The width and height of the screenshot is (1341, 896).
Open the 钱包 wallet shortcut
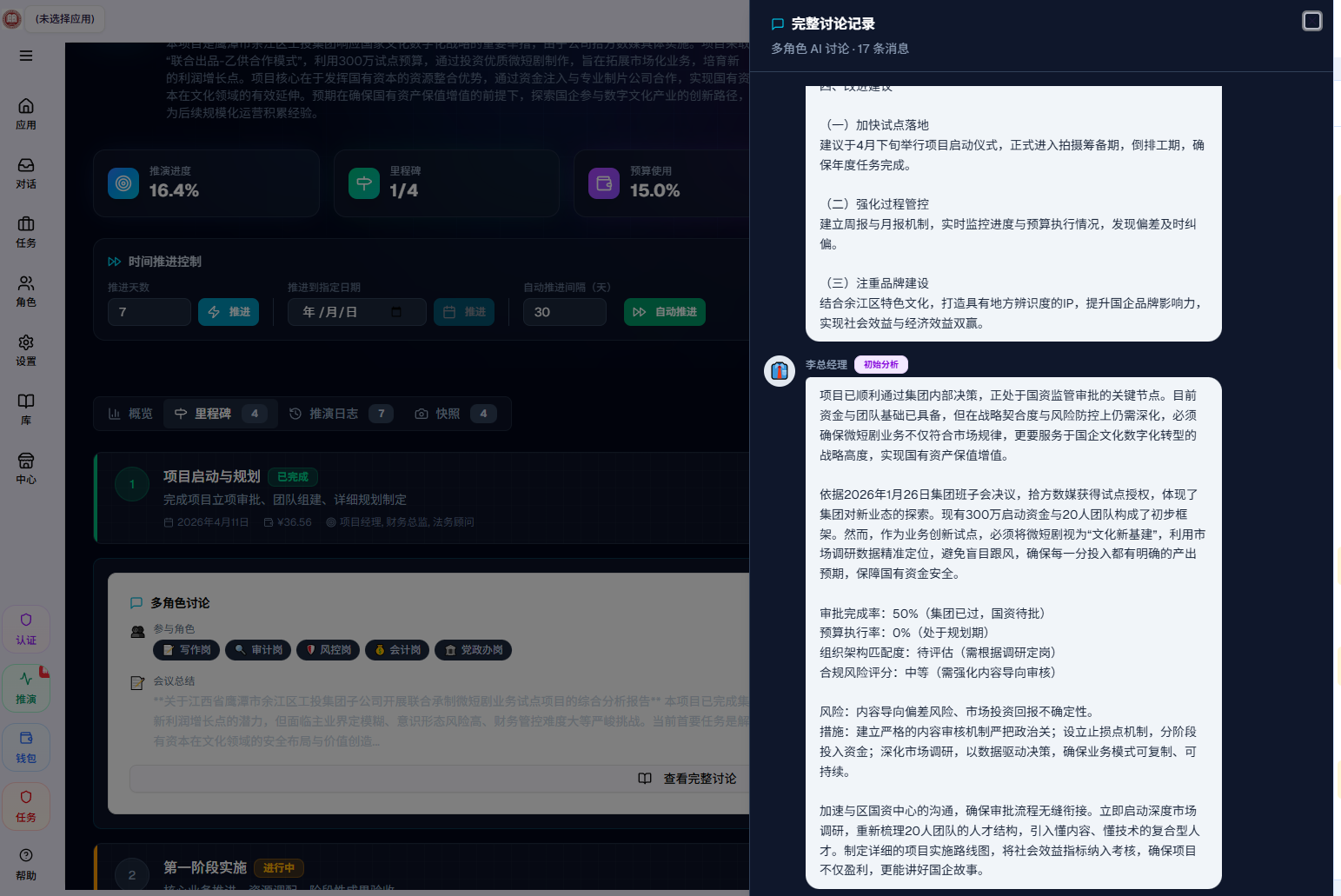(26, 747)
